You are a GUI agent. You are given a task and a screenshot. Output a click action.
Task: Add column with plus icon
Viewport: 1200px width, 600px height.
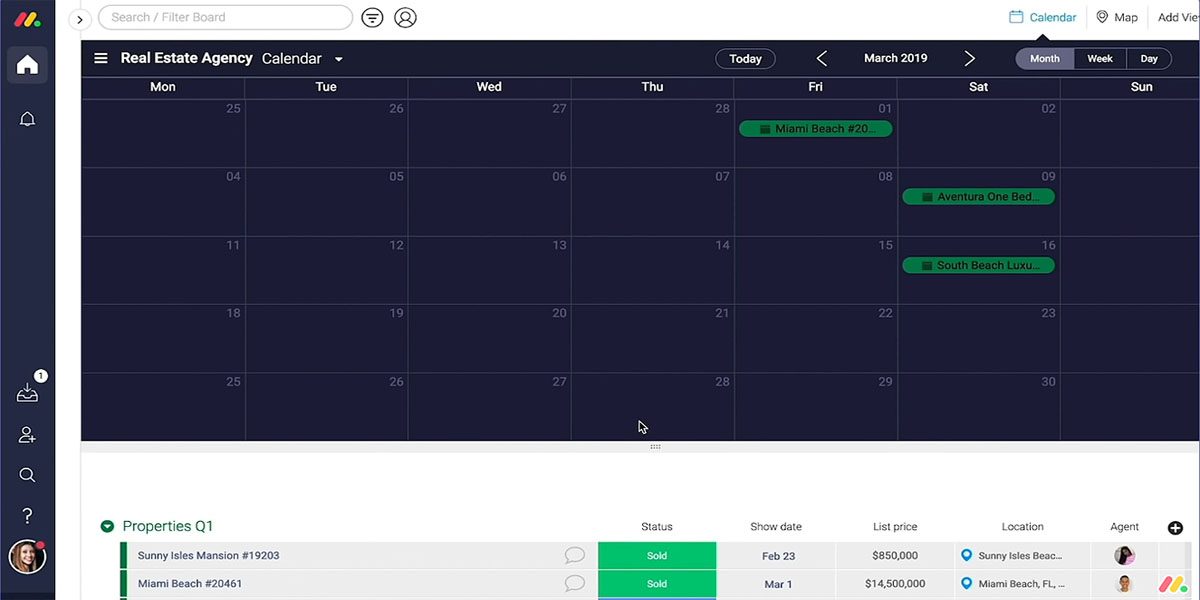(x=1175, y=528)
